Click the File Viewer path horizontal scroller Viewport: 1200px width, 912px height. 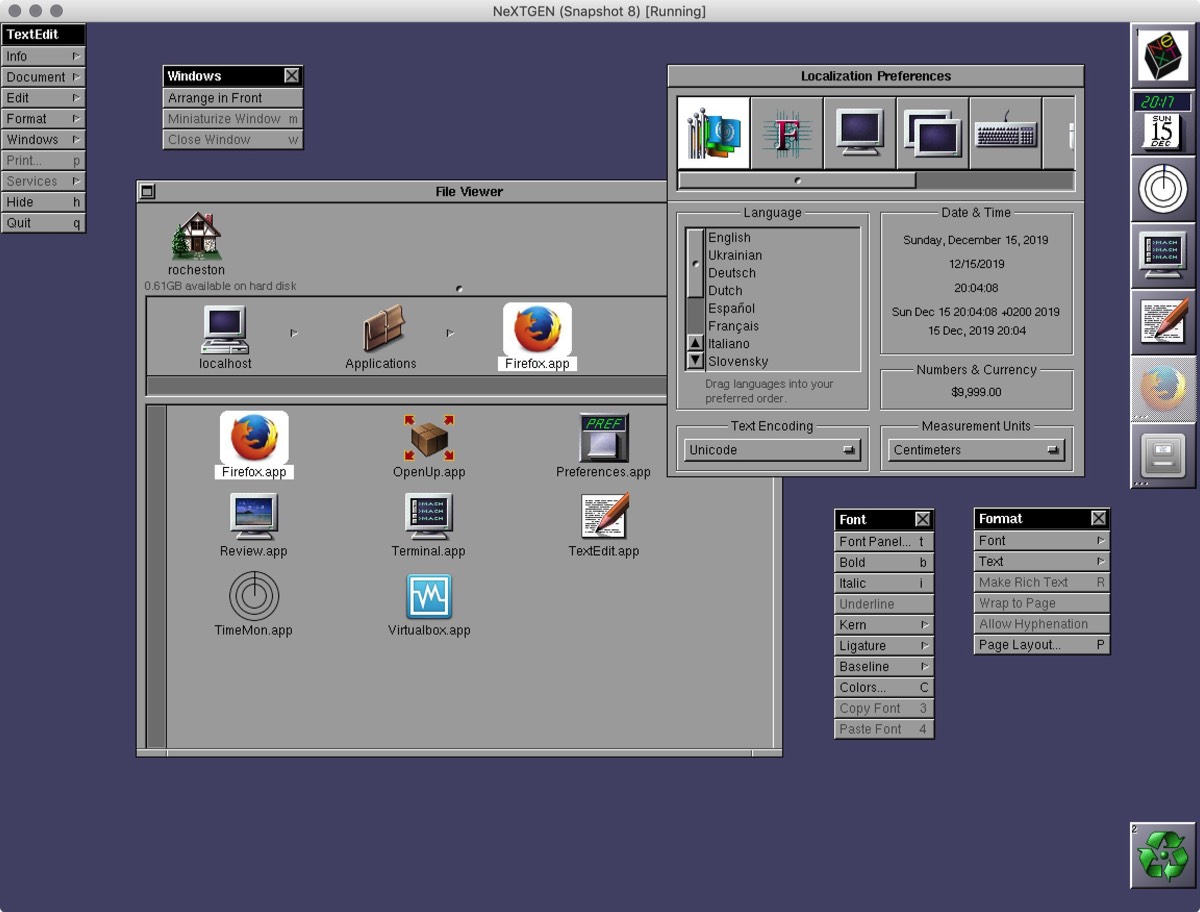click(x=406, y=386)
